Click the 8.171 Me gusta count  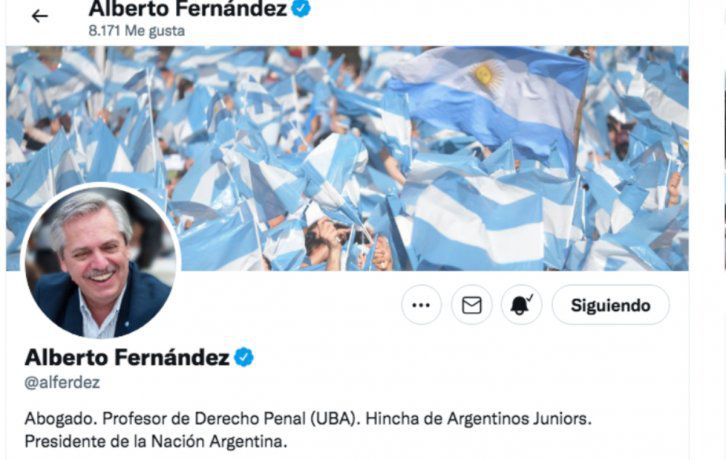point(137,31)
